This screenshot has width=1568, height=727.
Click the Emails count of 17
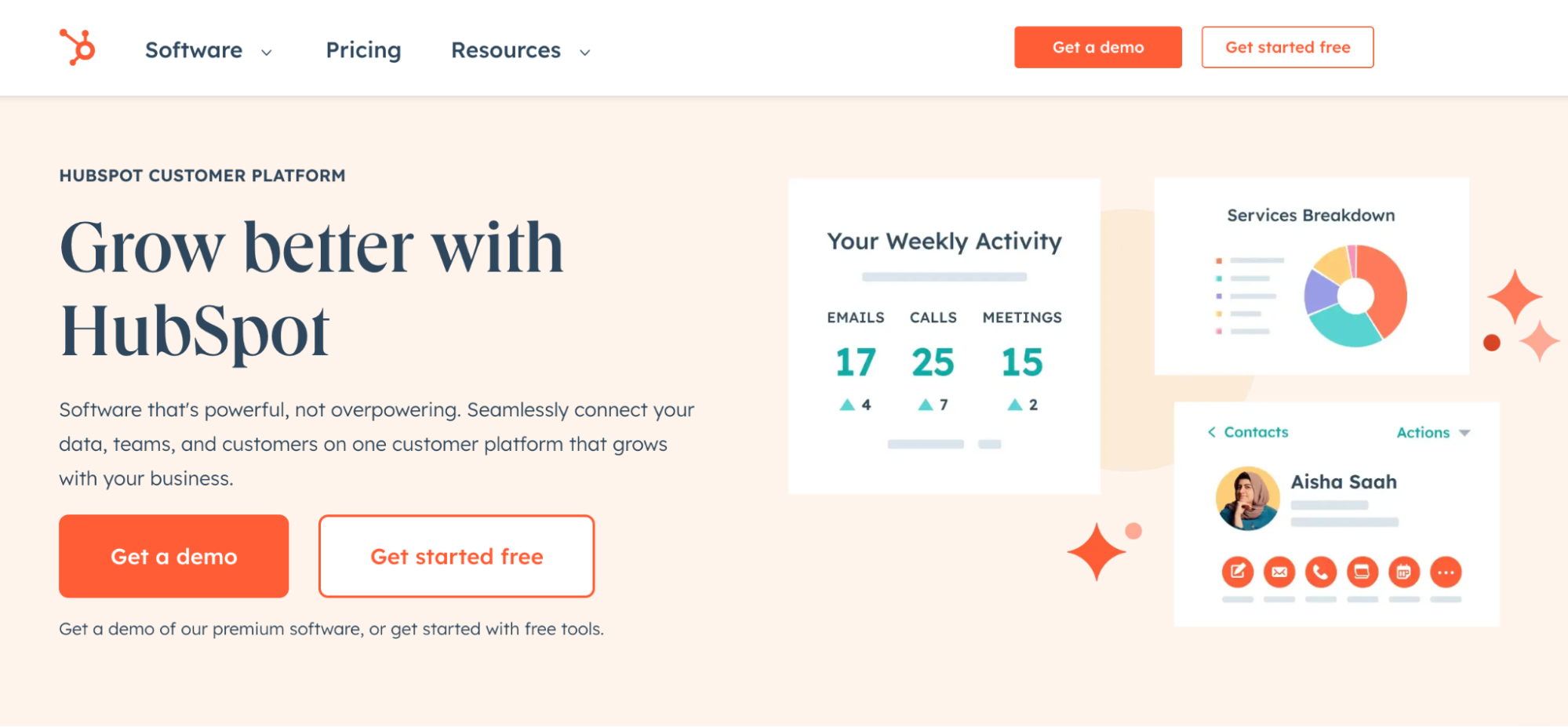(855, 362)
